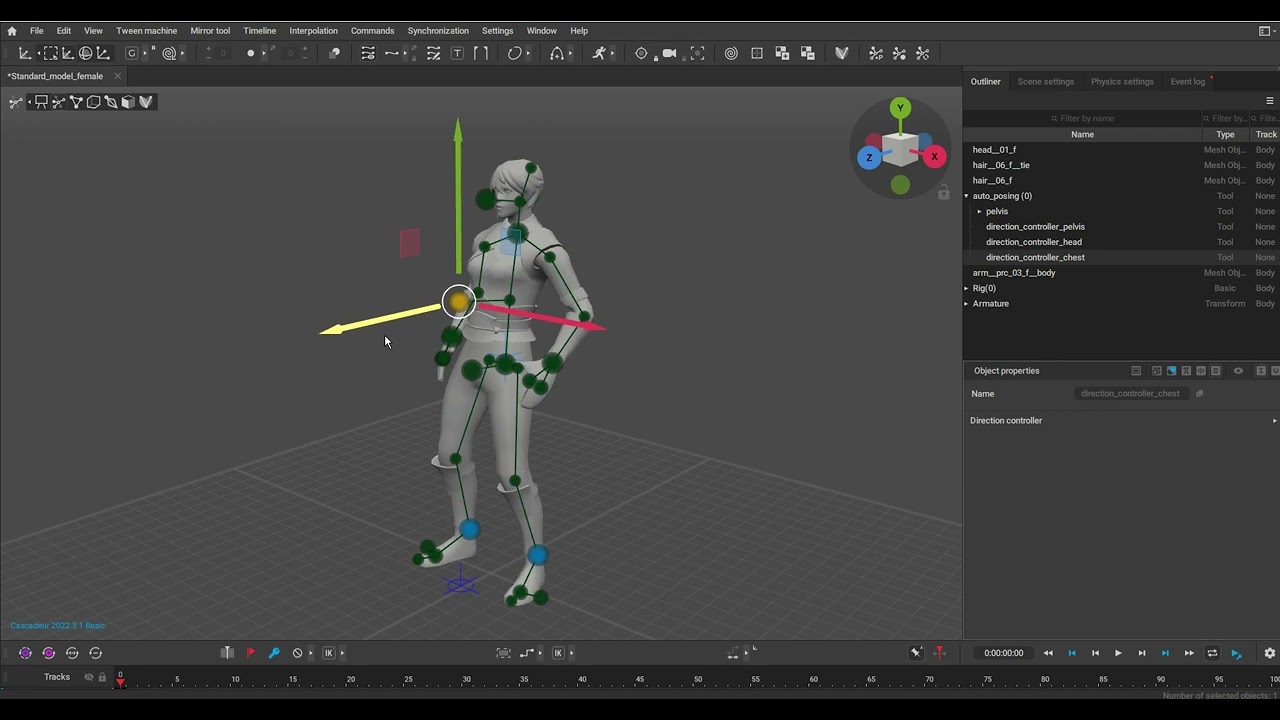
Task: Click the spiral rotation icon near G button
Action: (169, 53)
